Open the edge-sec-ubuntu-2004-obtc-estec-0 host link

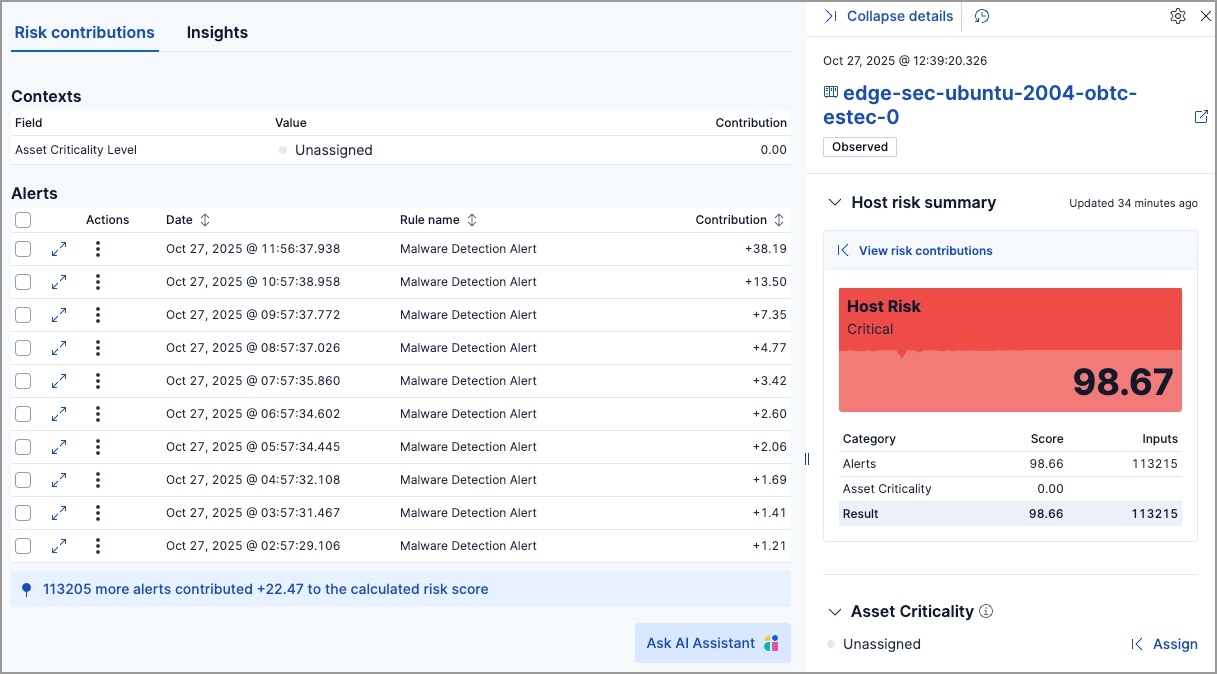tap(990, 105)
